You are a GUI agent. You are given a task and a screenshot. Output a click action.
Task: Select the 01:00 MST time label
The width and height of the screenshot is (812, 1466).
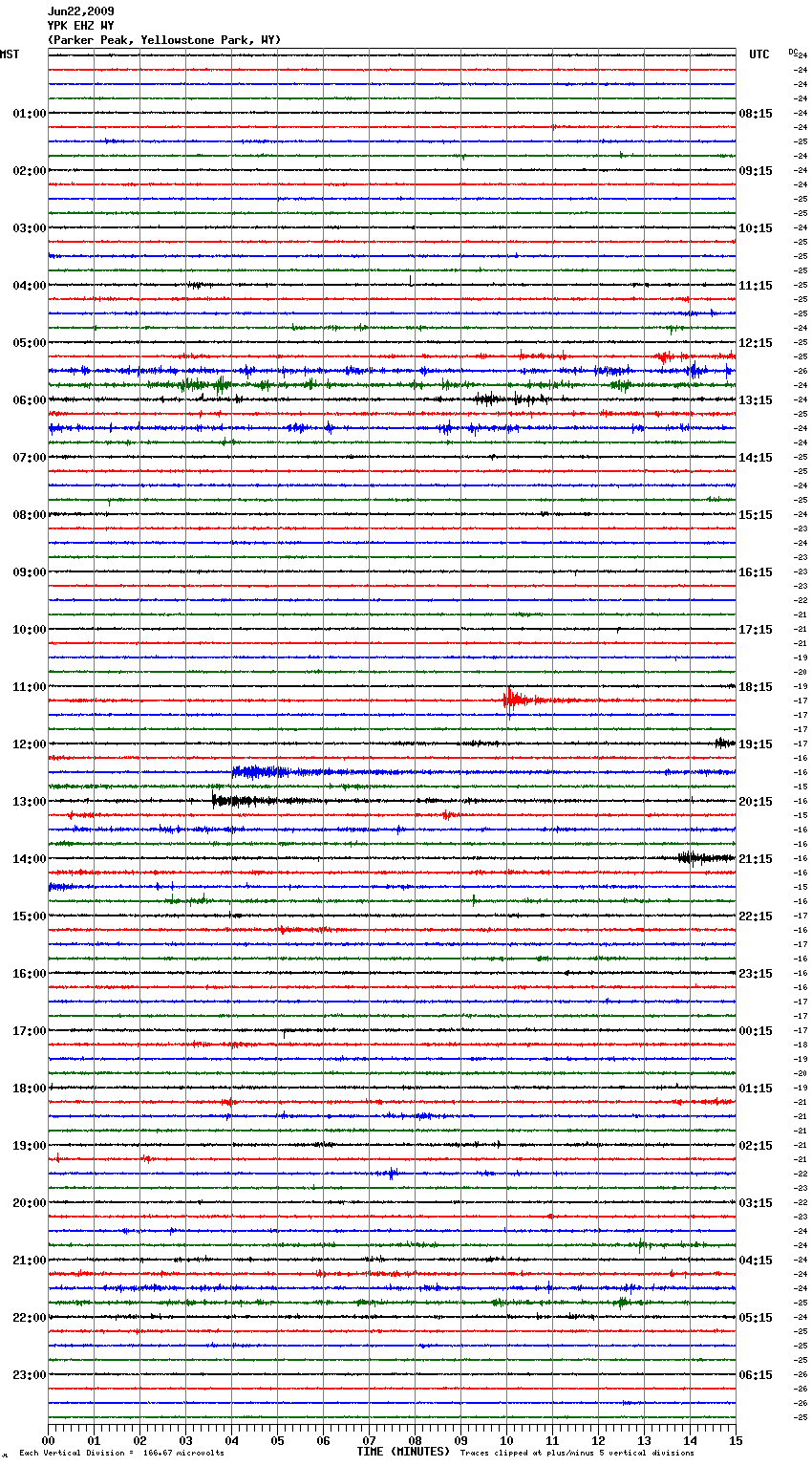30,114
